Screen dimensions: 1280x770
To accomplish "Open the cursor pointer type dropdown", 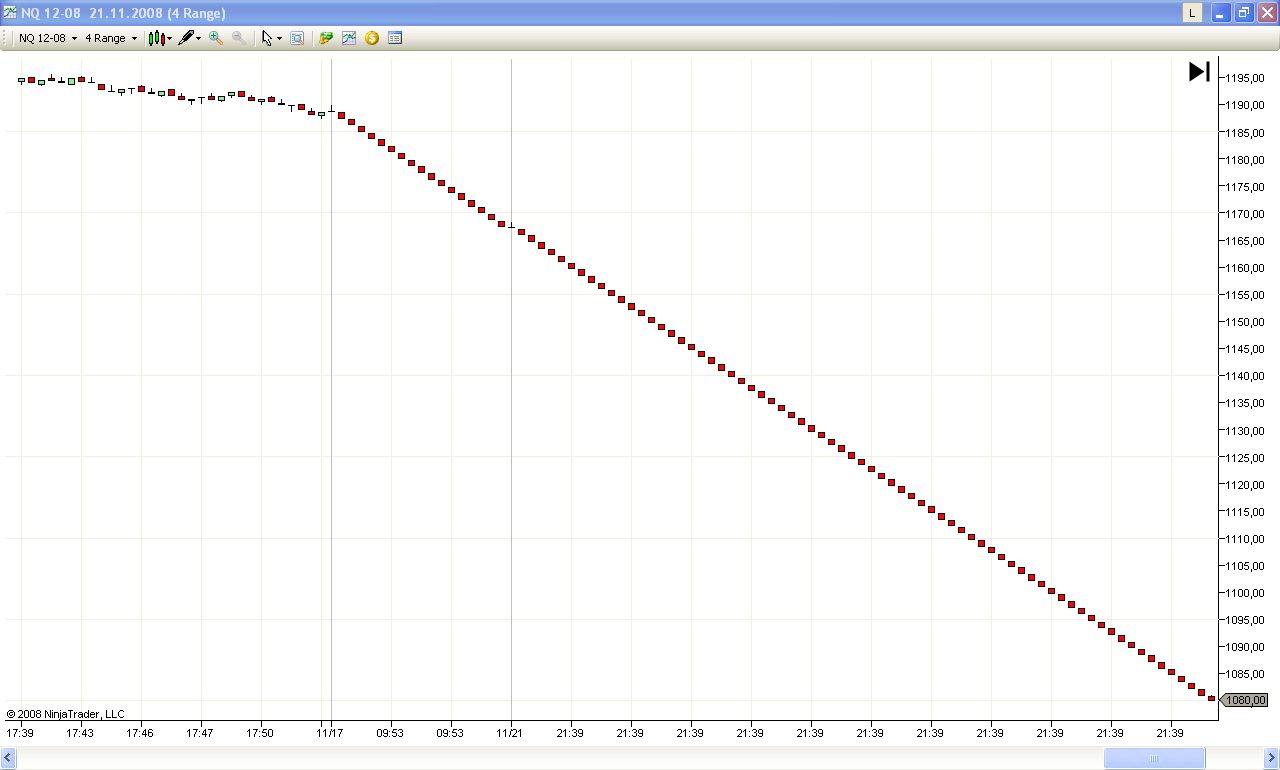I will tap(271, 38).
